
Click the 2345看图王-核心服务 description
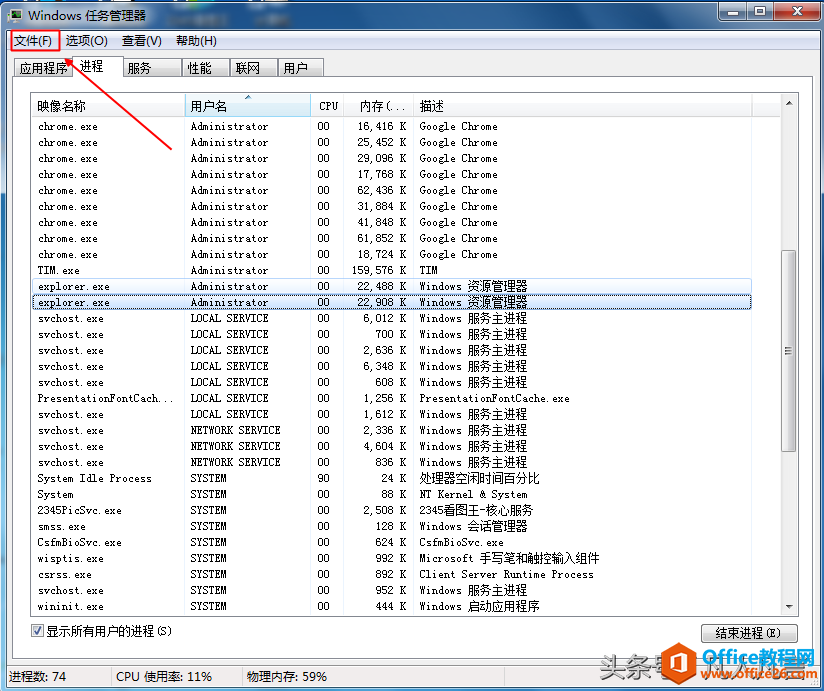[x=476, y=510]
